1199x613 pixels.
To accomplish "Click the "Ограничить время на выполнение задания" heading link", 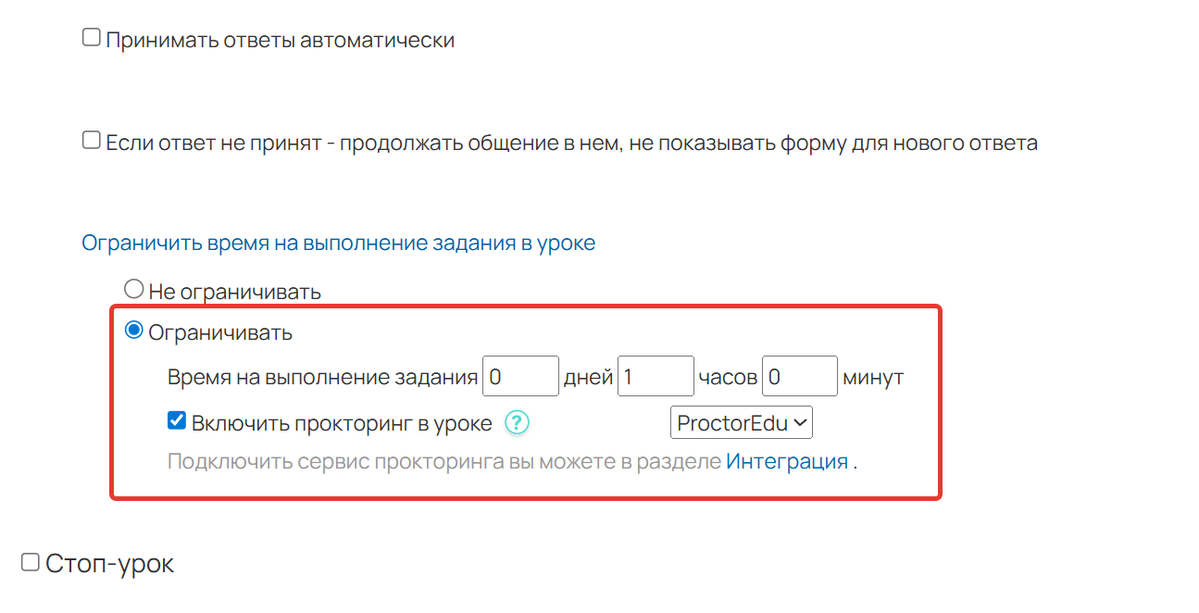I will point(339,242).
